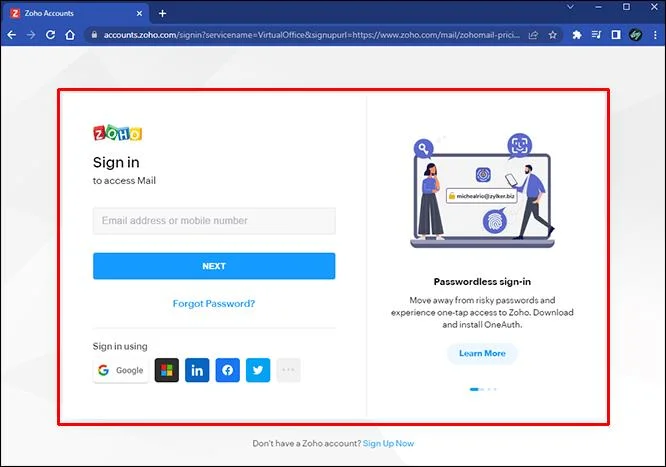Click the browser profile avatar
Screen dimensions: 666x467
click(635, 35)
